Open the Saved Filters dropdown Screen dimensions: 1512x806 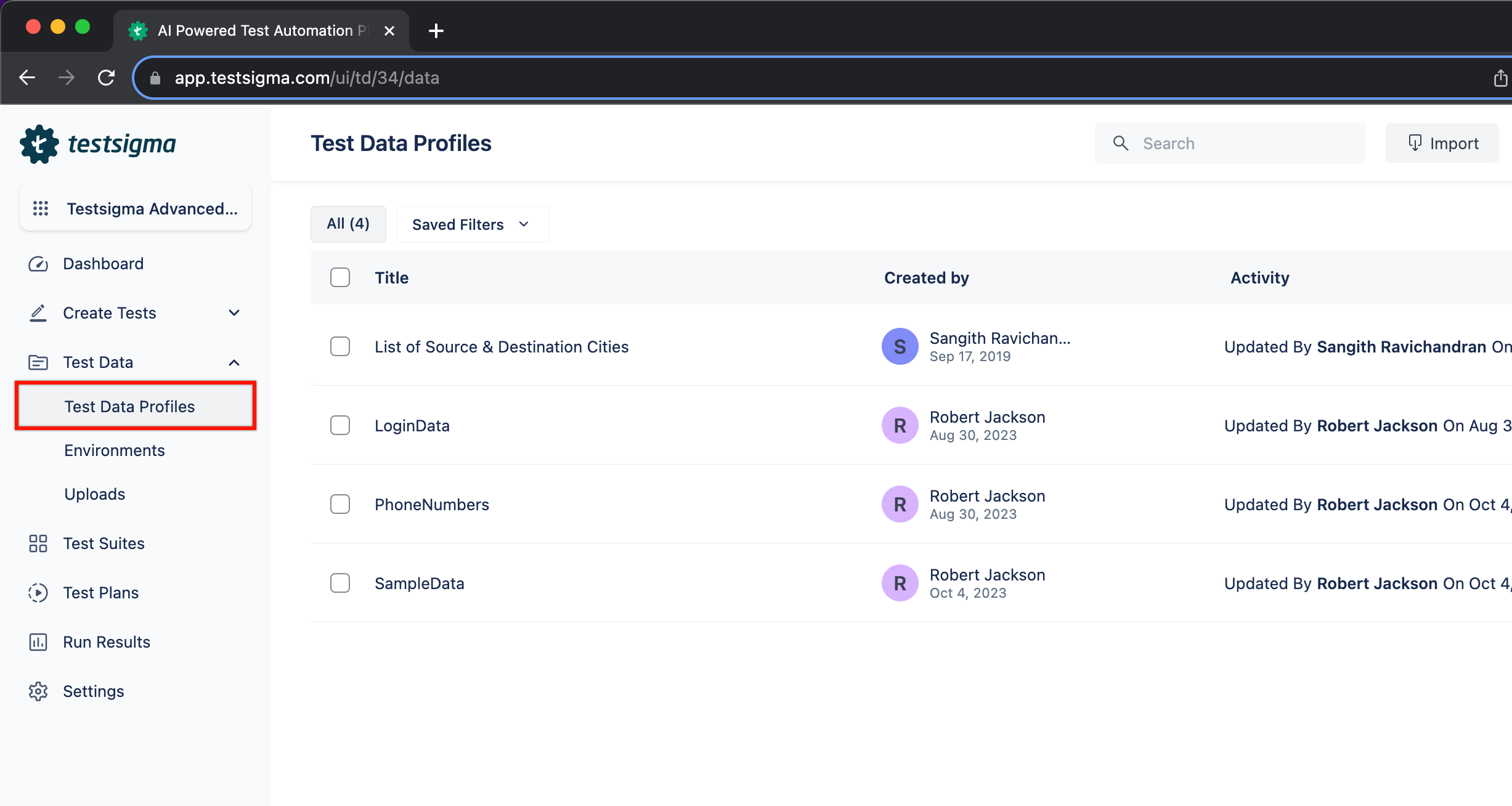pyautogui.click(x=472, y=224)
